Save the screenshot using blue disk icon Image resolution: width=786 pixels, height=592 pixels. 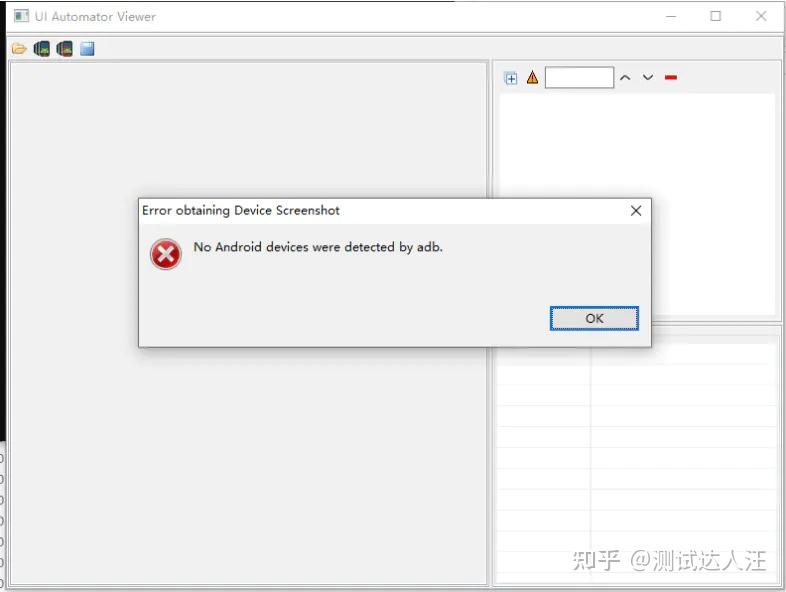click(x=87, y=49)
